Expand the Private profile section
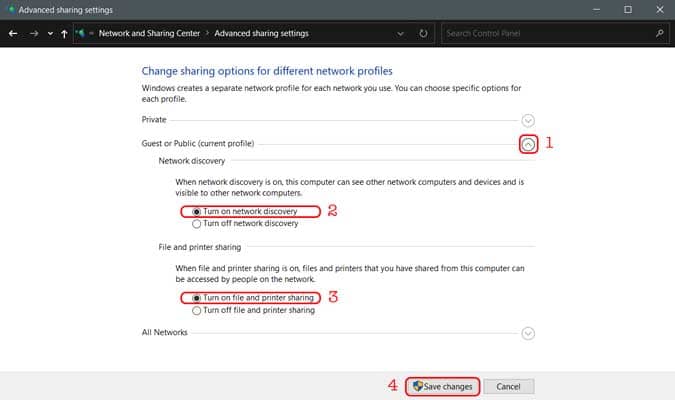Viewport: 675px width, 400px height. point(529,120)
